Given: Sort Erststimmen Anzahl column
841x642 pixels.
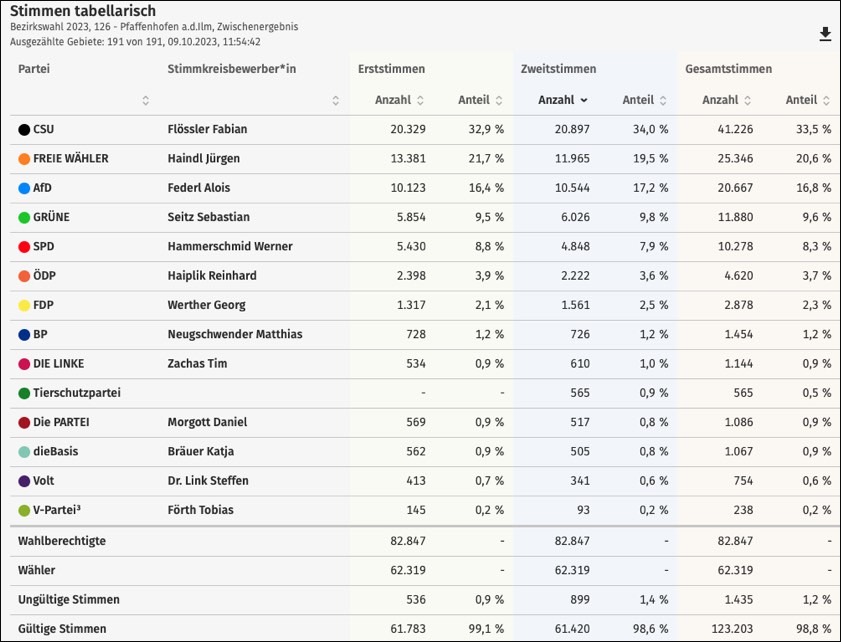Looking at the screenshot, I should 420,100.
